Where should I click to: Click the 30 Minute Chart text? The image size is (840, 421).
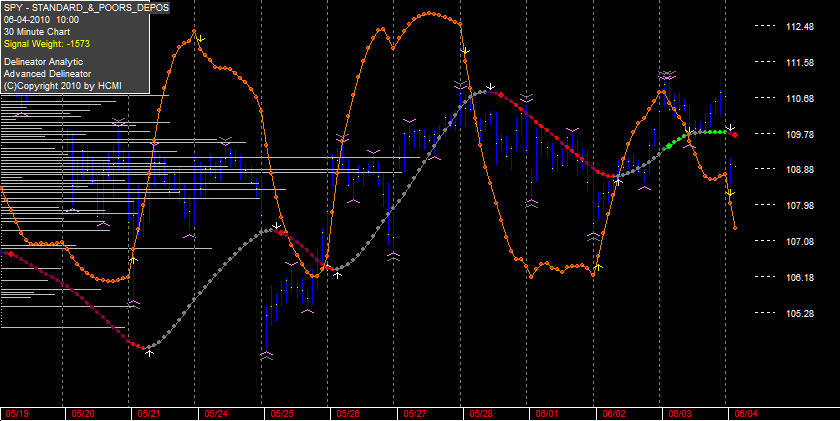[37, 32]
